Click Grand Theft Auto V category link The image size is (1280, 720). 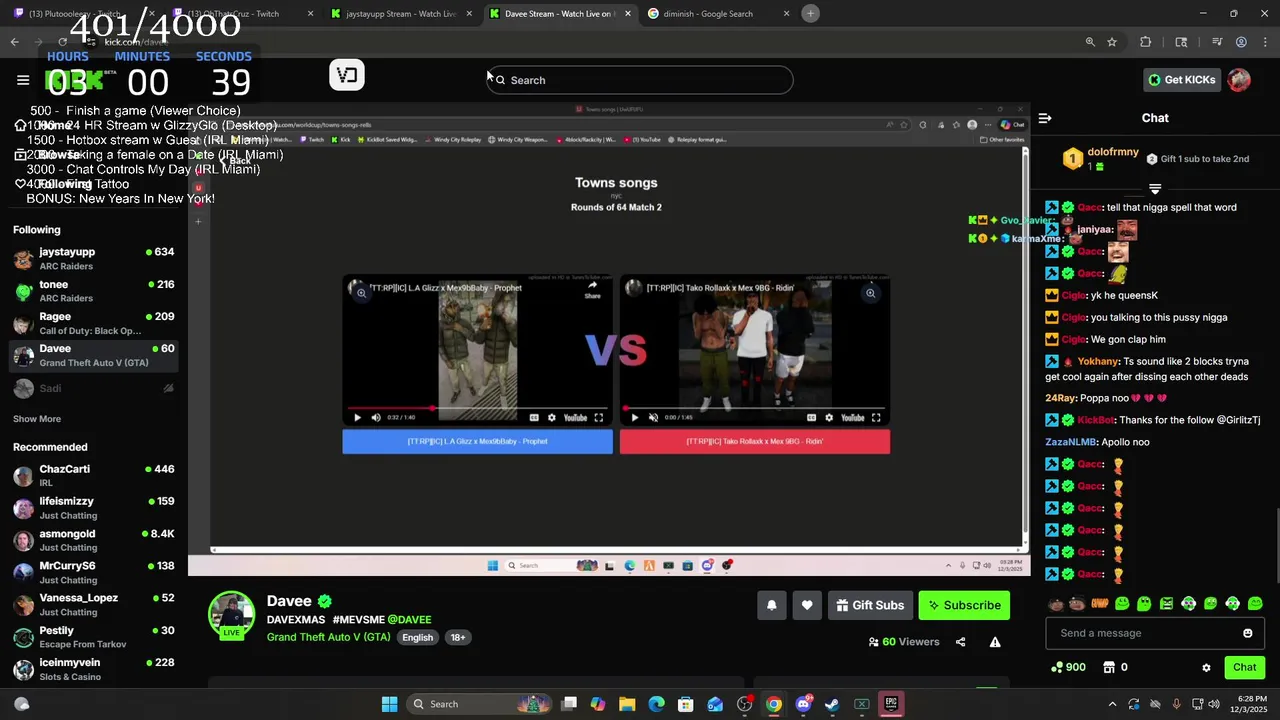tap(328, 637)
